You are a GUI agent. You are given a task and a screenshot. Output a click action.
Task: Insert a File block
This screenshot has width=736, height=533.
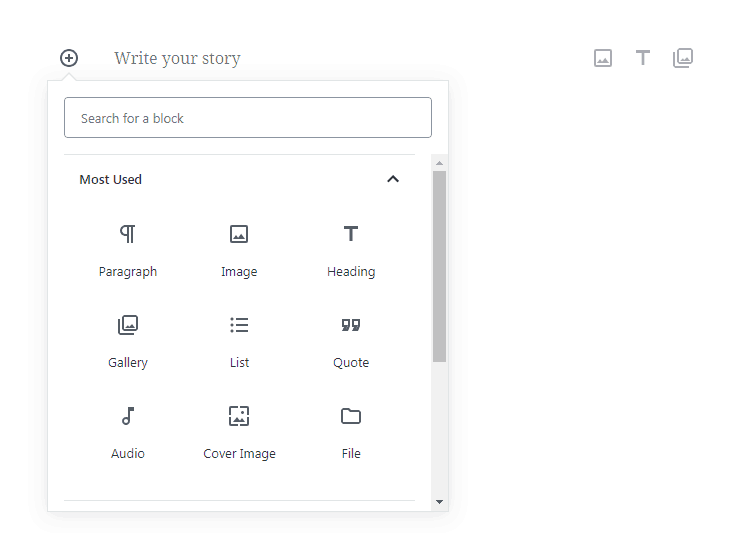tap(351, 433)
